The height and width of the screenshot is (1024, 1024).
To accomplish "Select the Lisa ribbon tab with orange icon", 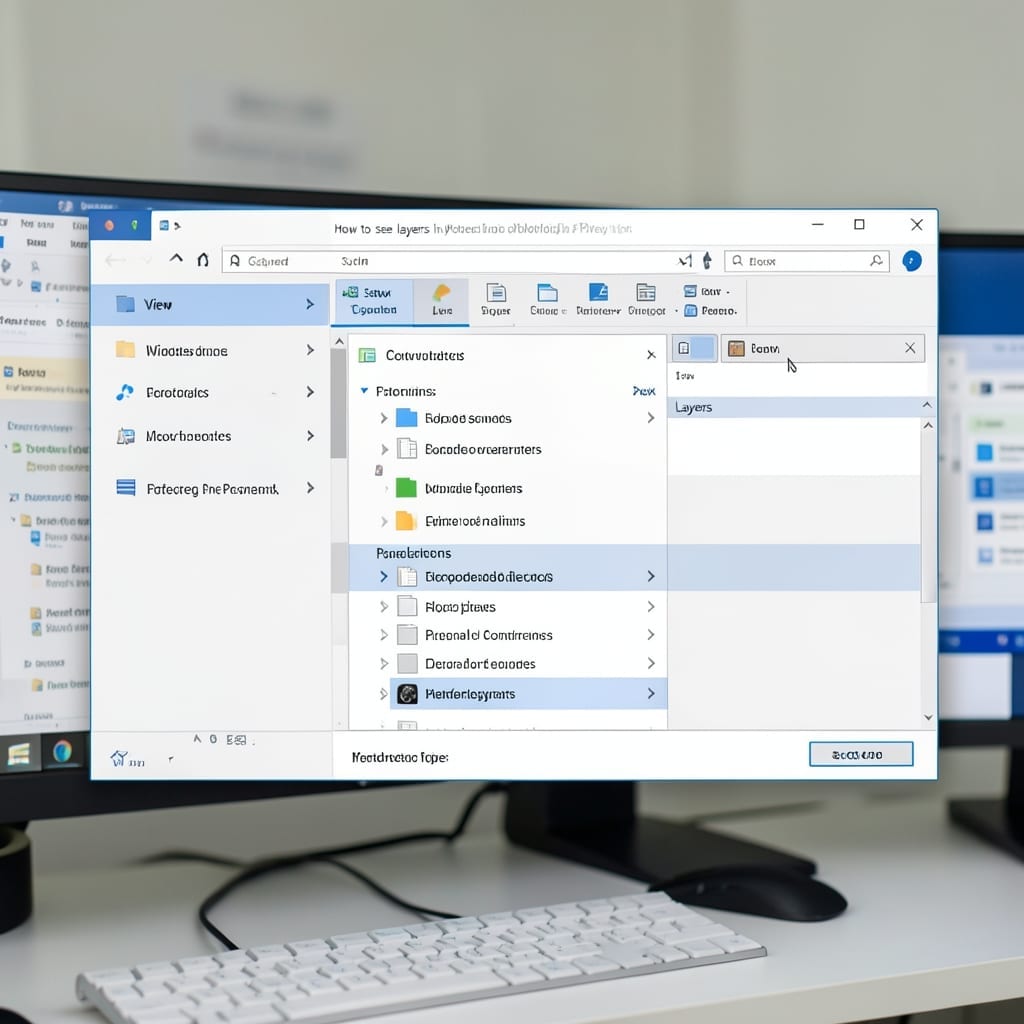I will click(441, 301).
